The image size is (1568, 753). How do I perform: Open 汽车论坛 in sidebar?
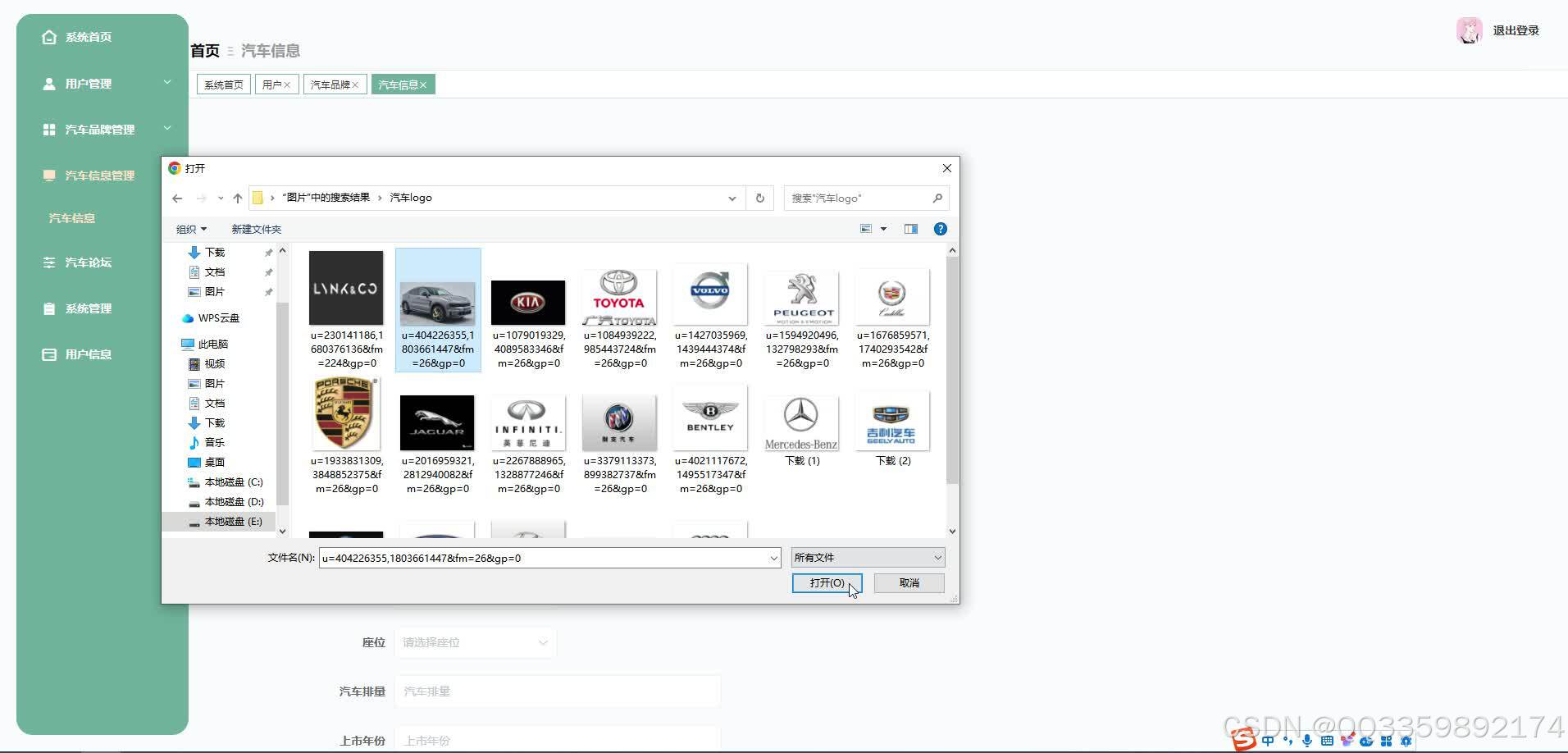coord(88,262)
